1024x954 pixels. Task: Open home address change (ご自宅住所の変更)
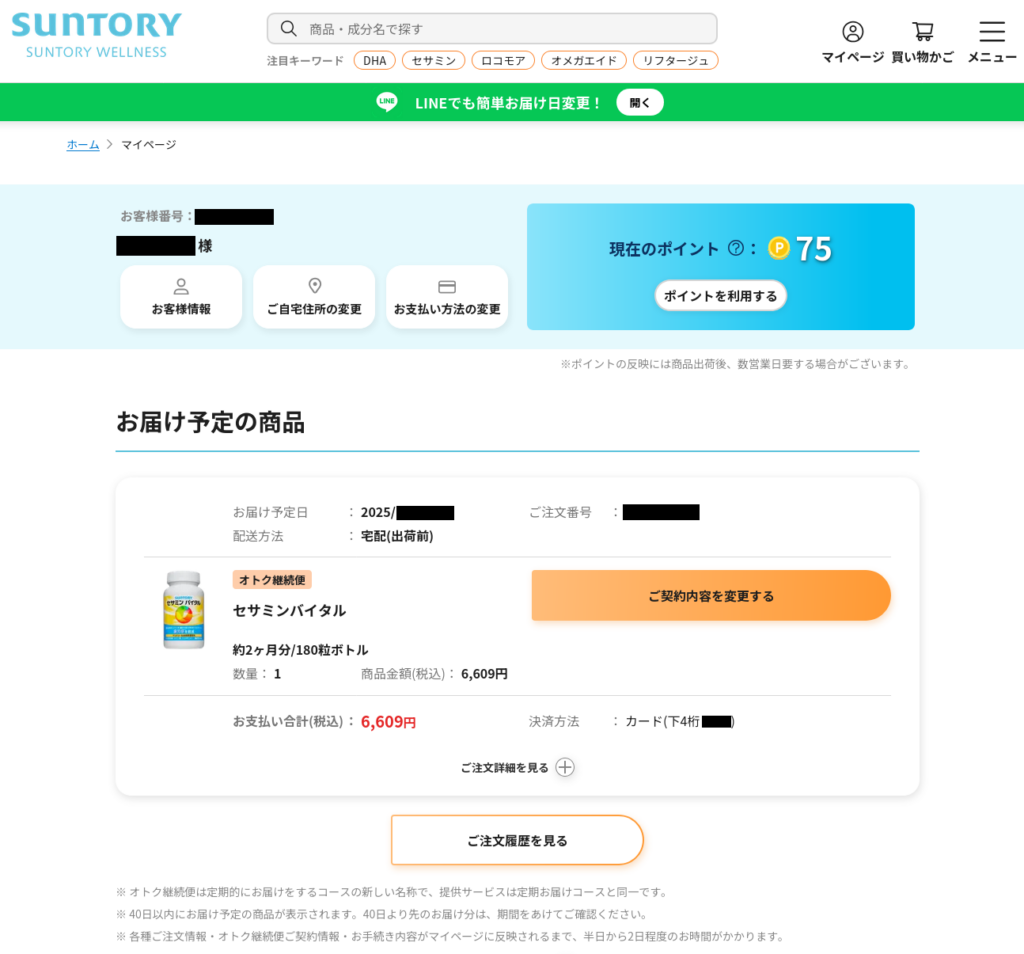click(x=314, y=297)
